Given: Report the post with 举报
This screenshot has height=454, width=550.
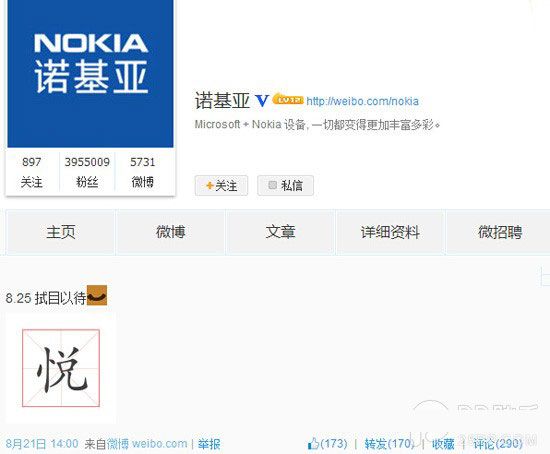Looking at the screenshot, I should pyautogui.click(x=209, y=444).
